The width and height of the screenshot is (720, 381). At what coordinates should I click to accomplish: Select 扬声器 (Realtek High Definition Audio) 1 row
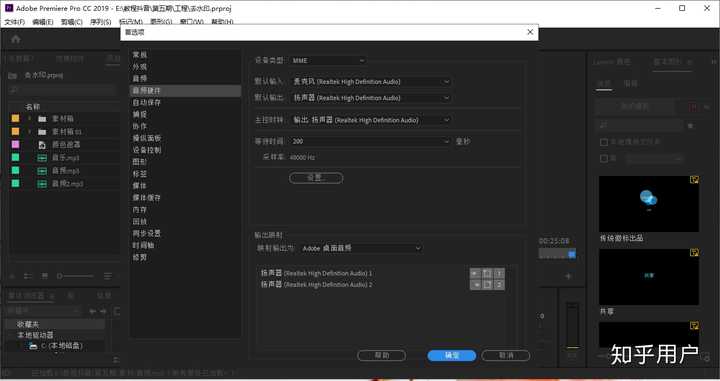pyautogui.click(x=316, y=273)
